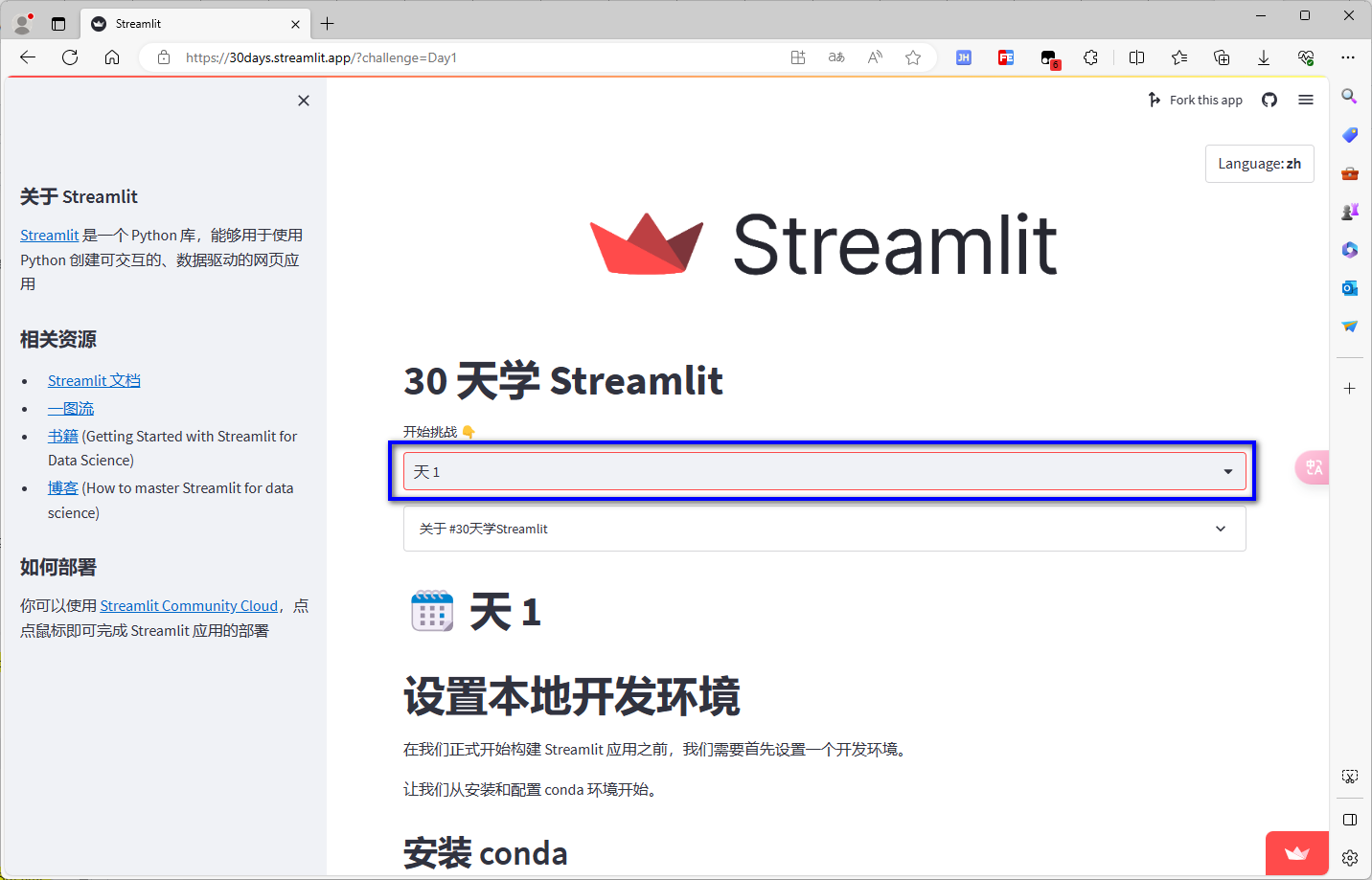Open the Extensions puzzle icon

1090,57
